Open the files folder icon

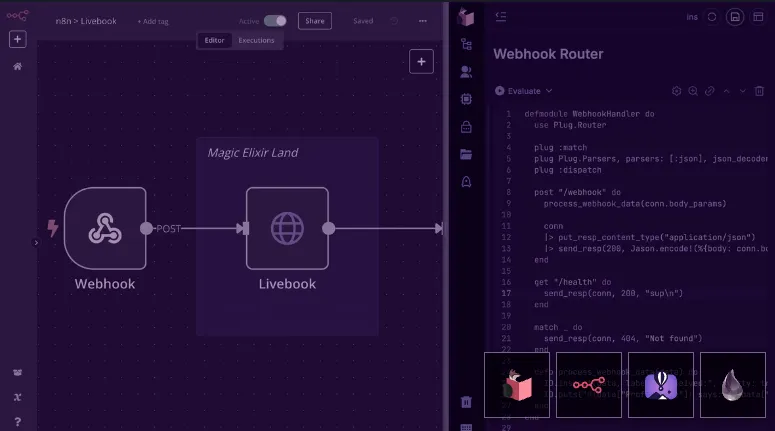point(466,154)
